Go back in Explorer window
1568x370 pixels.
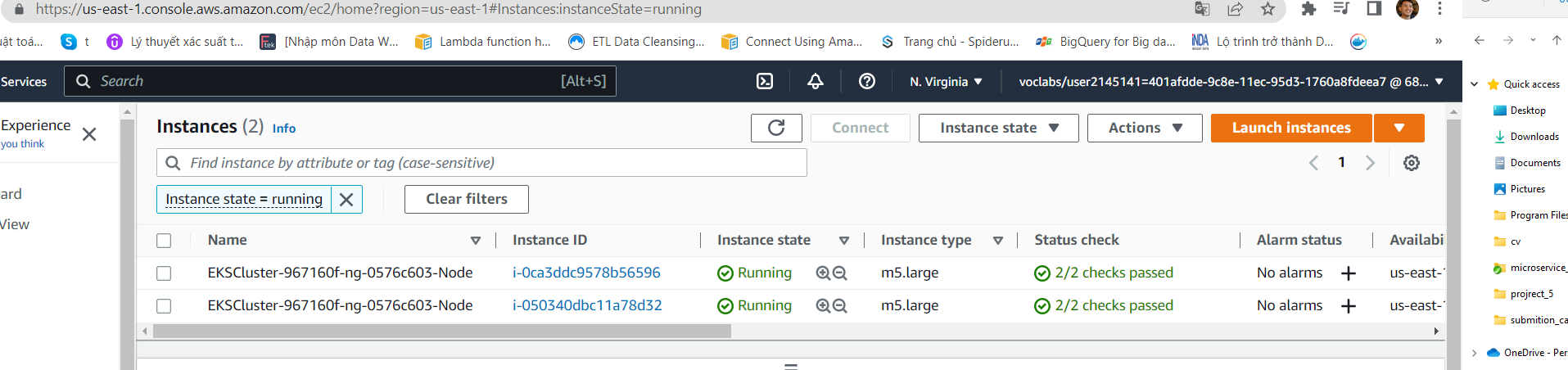1479,40
